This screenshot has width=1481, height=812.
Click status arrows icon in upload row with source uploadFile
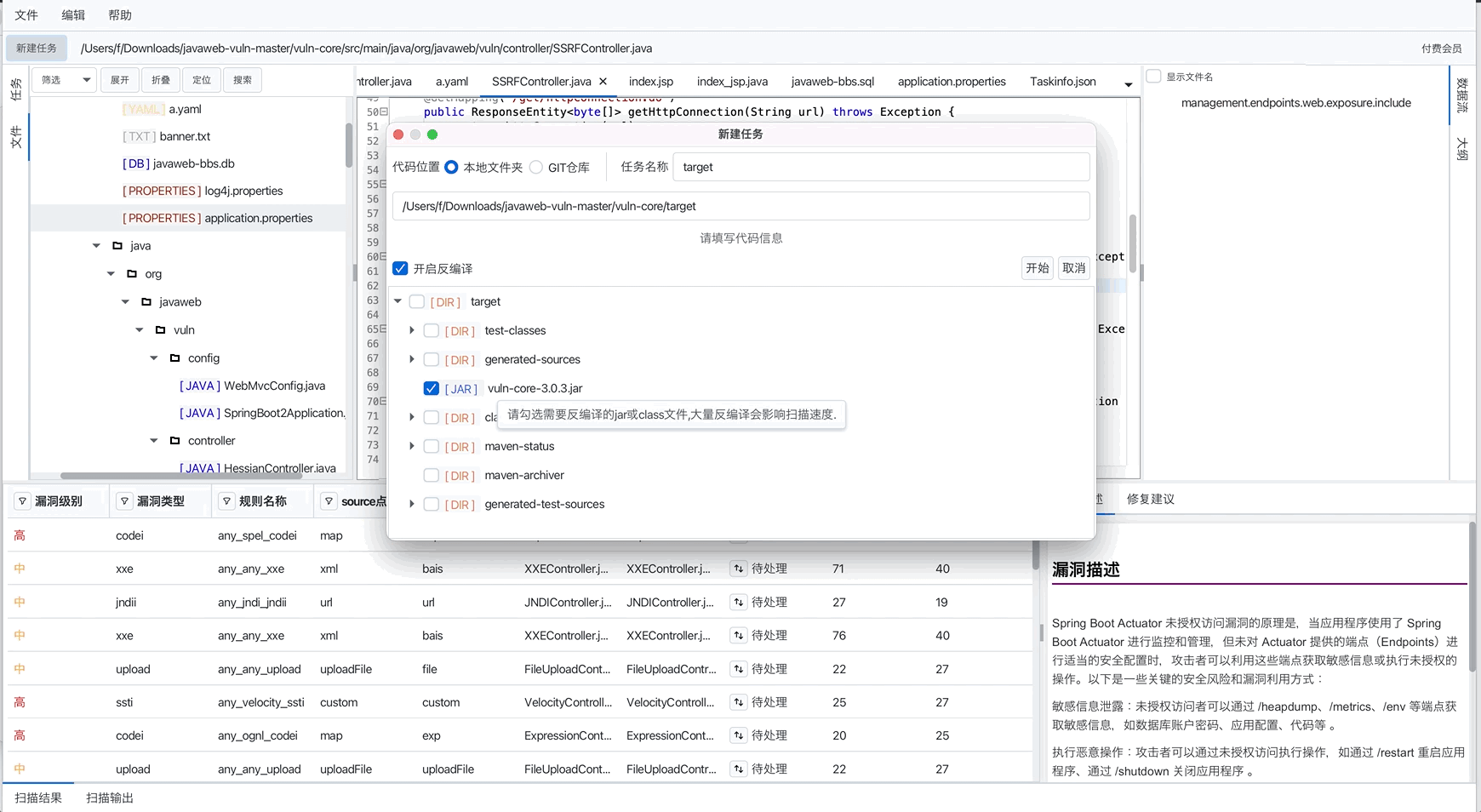738,769
